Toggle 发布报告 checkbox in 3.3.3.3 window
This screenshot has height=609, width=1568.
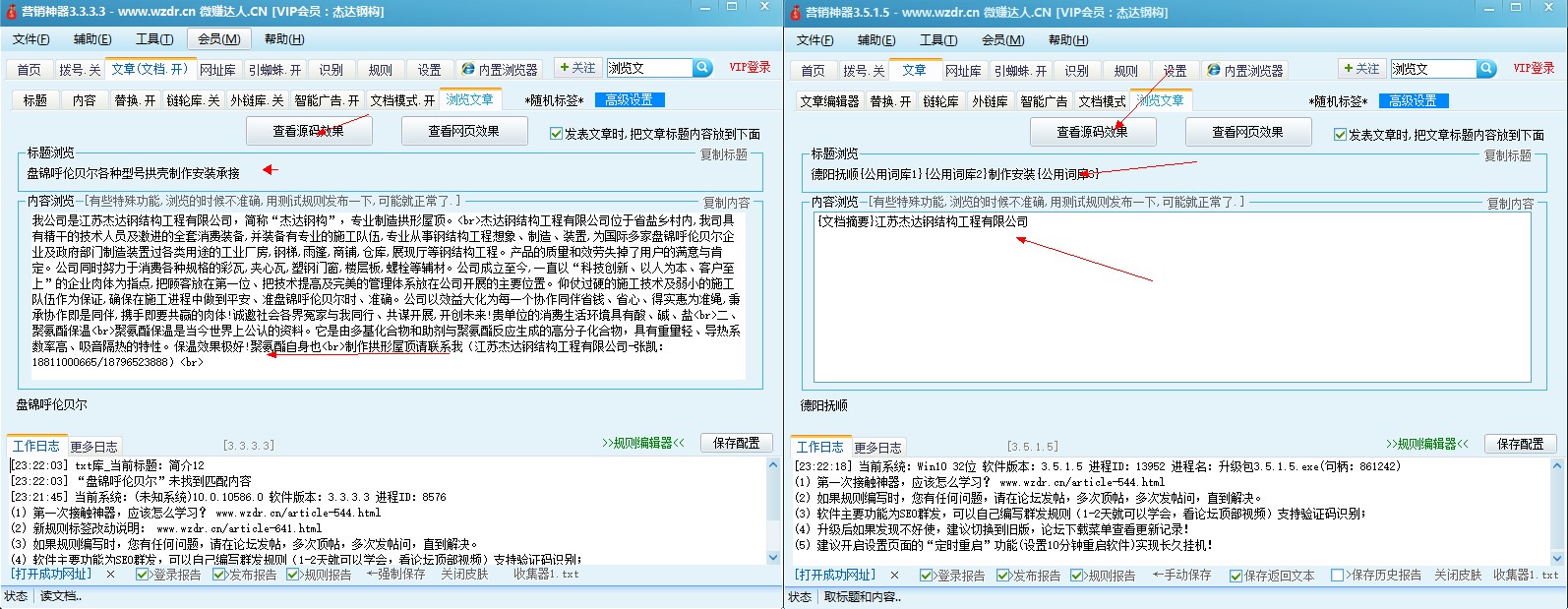click(x=218, y=574)
